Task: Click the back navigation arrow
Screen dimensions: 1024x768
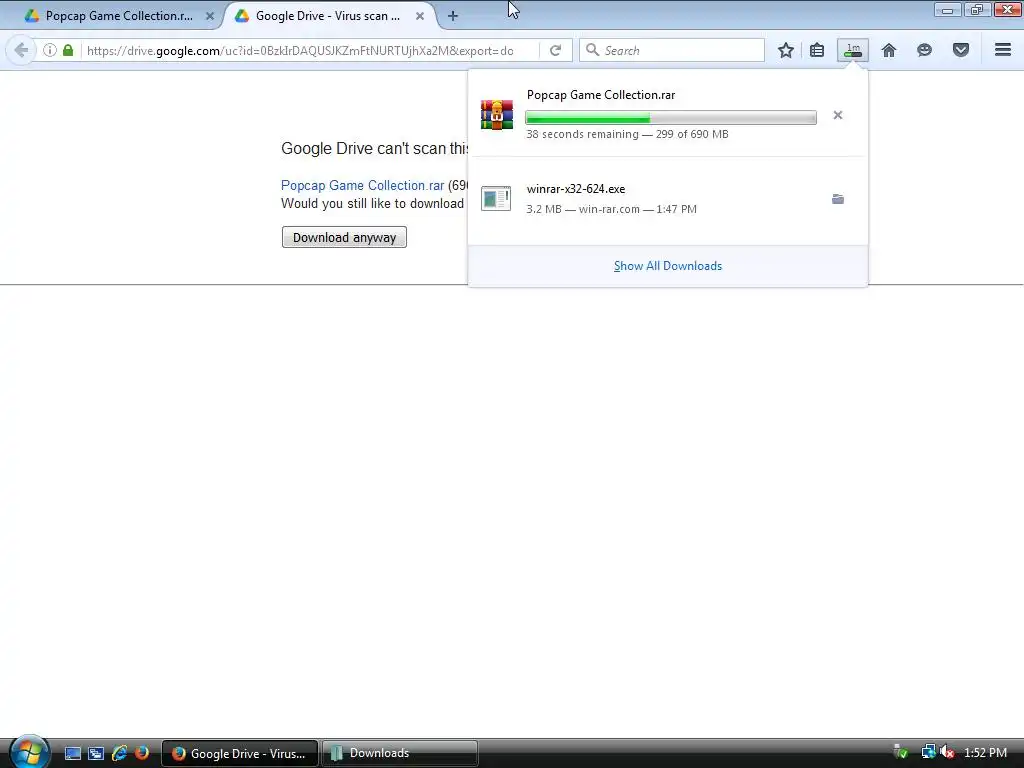Action: point(21,50)
